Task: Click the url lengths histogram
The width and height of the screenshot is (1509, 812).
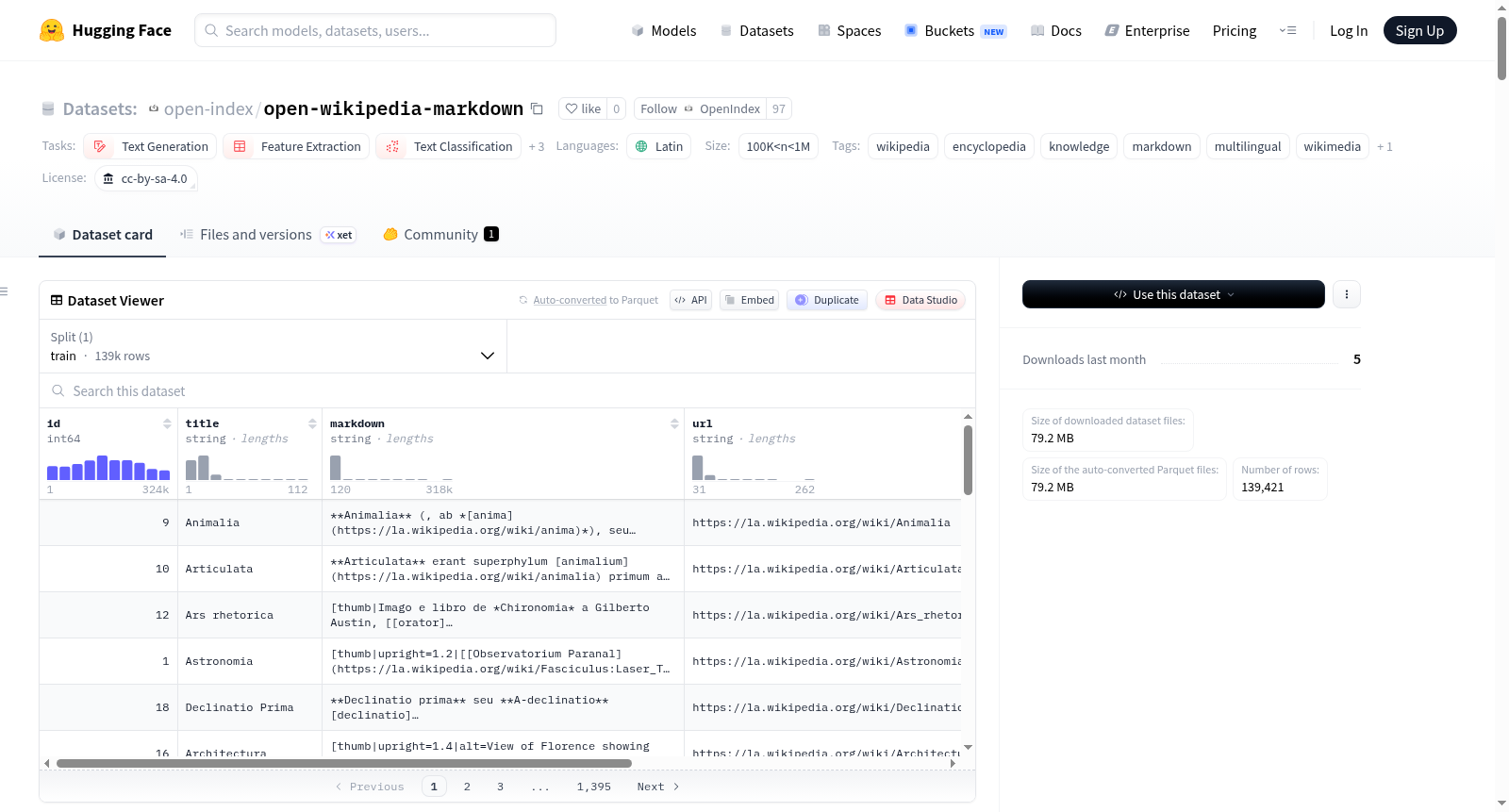Action: pyautogui.click(x=754, y=469)
